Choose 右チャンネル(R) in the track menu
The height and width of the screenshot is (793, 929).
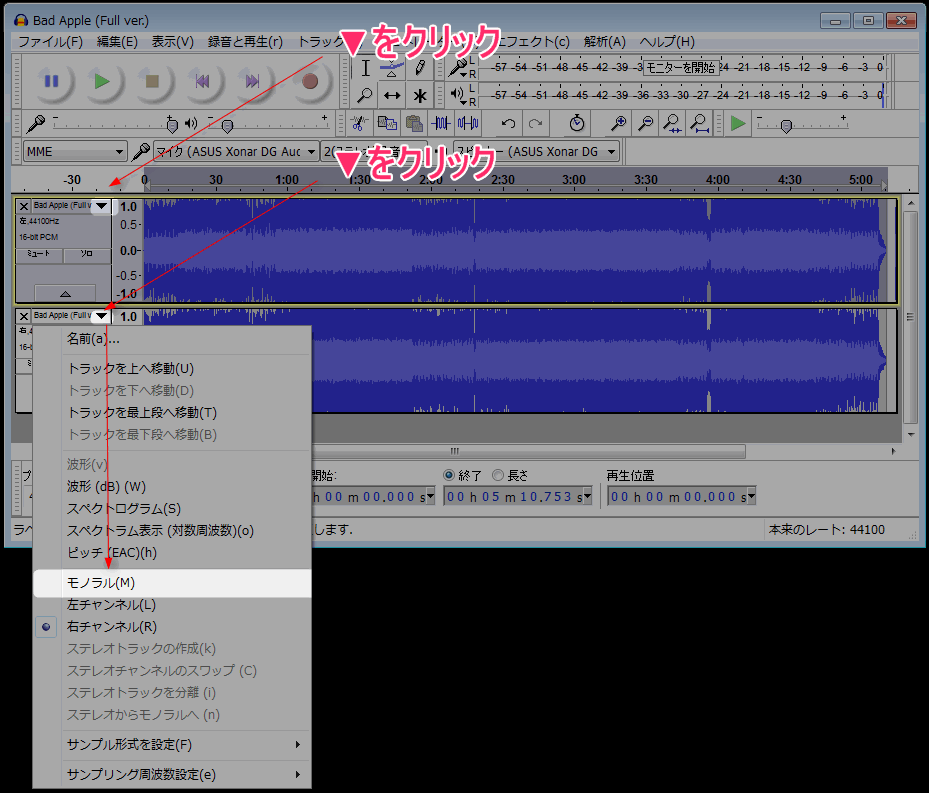point(172,627)
